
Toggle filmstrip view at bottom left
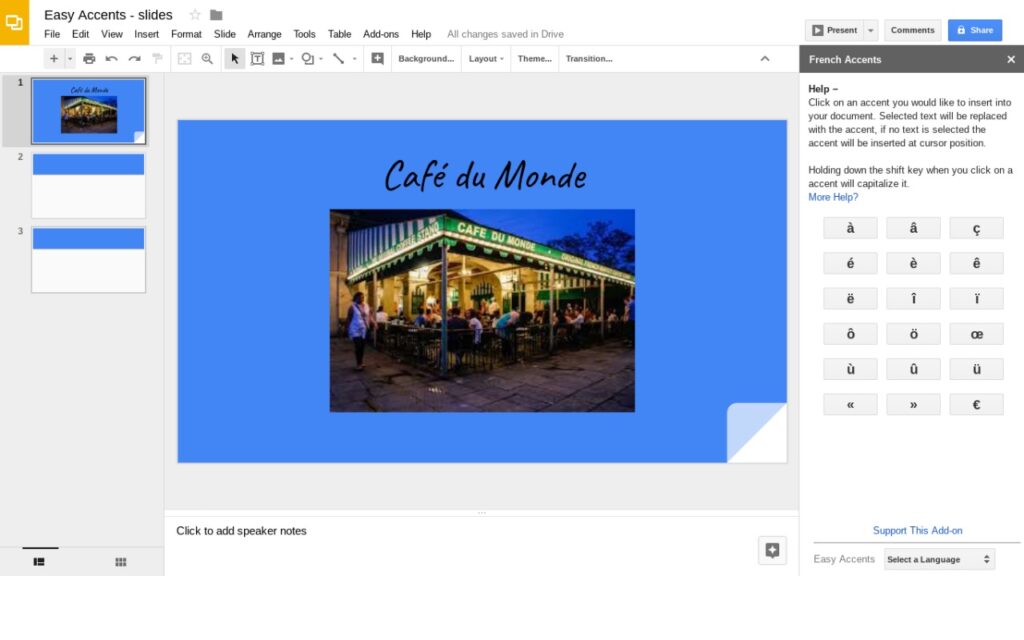pyautogui.click(x=38, y=562)
